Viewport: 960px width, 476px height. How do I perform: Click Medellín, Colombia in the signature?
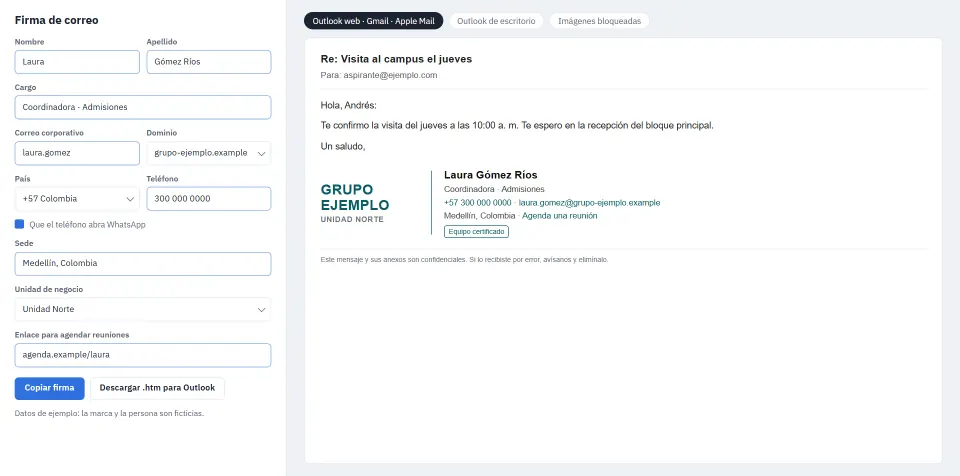(x=479, y=216)
